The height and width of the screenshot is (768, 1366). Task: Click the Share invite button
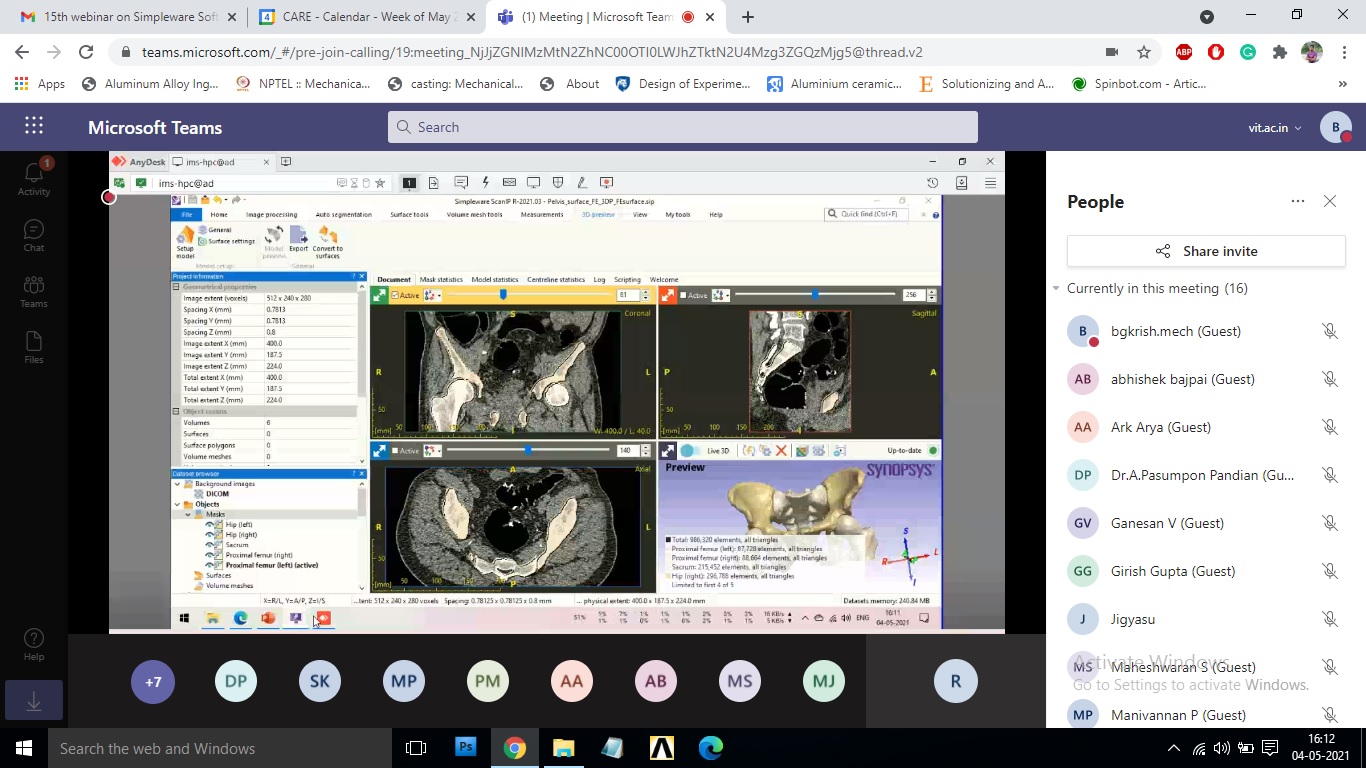[x=1205, y=251]
